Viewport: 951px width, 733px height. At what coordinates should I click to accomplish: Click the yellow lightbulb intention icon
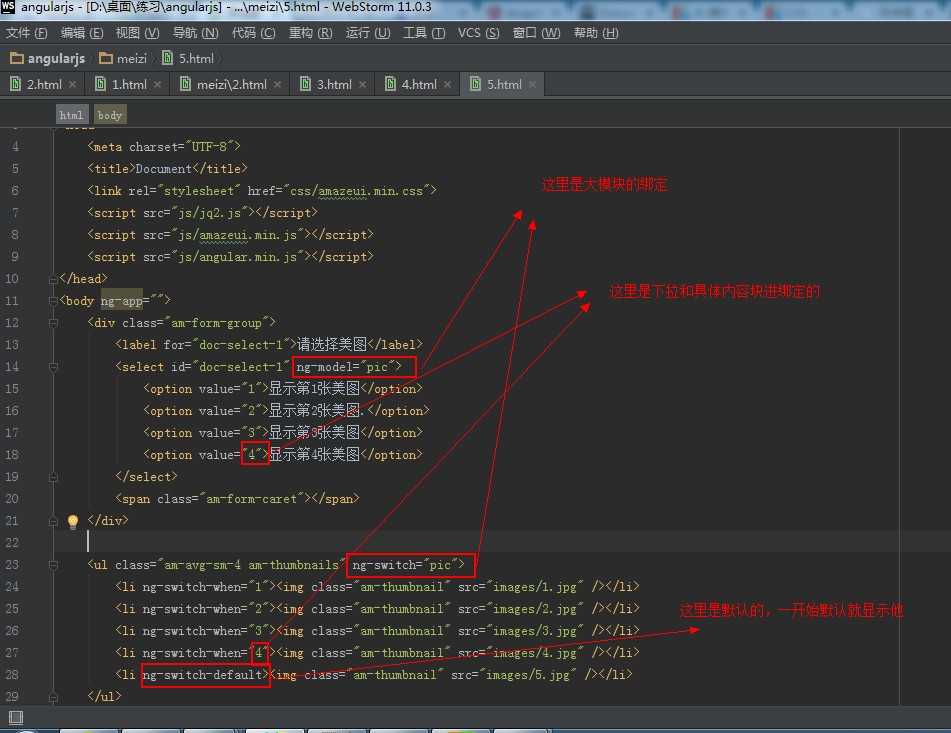click(x=73, y=521)
